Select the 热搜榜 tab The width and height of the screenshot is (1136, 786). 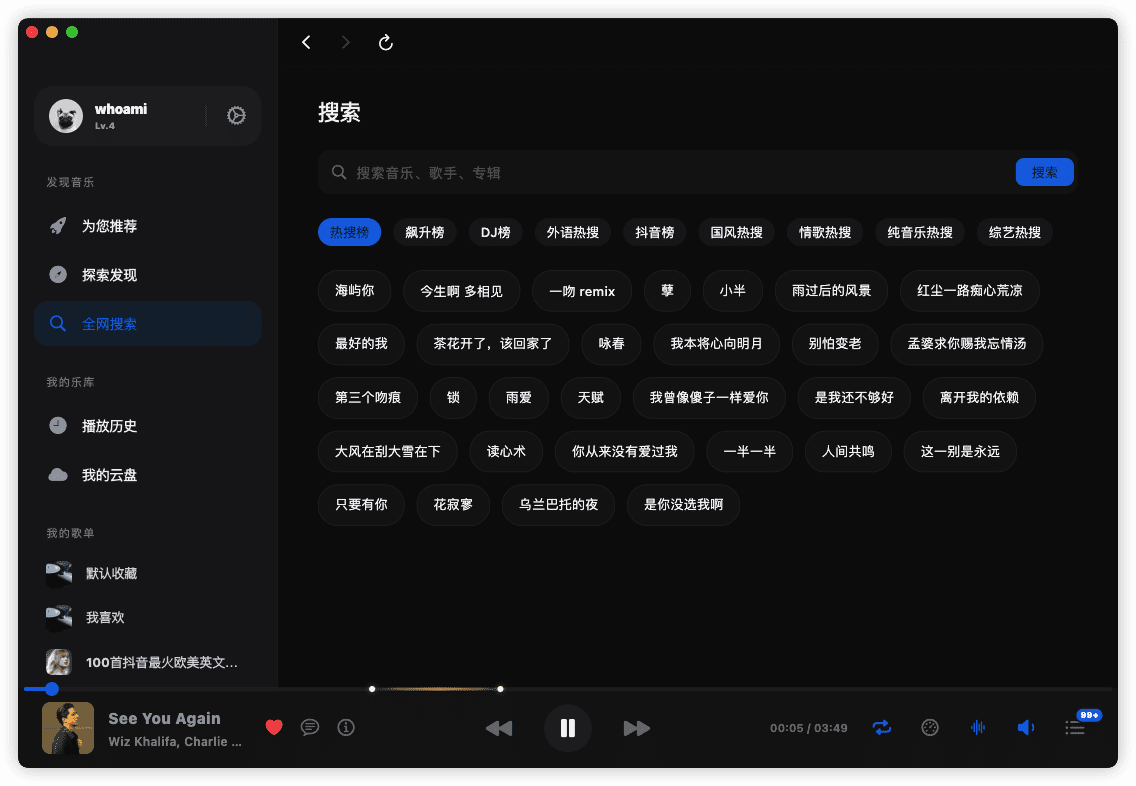coord(349,232)
